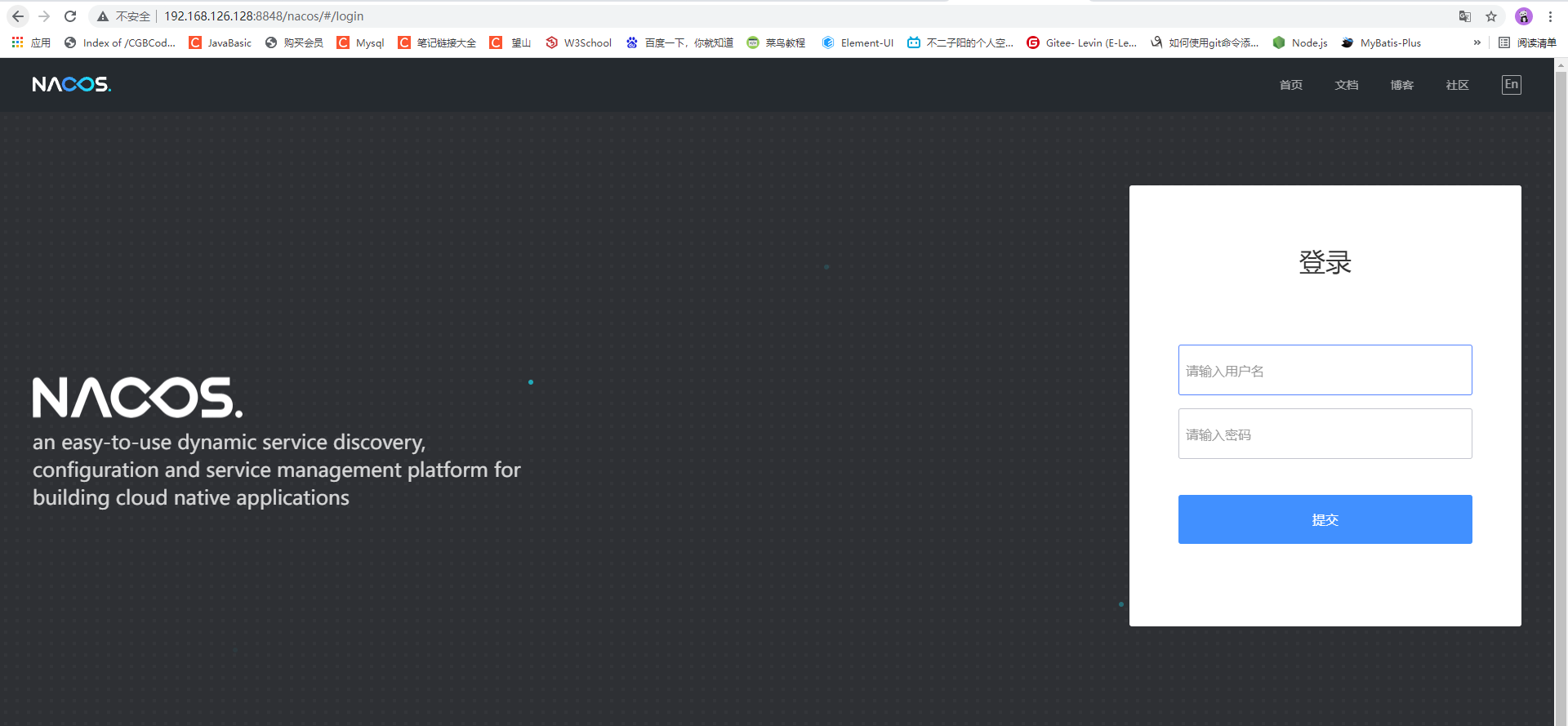Open the W3School bookmark

coord(578,42)
